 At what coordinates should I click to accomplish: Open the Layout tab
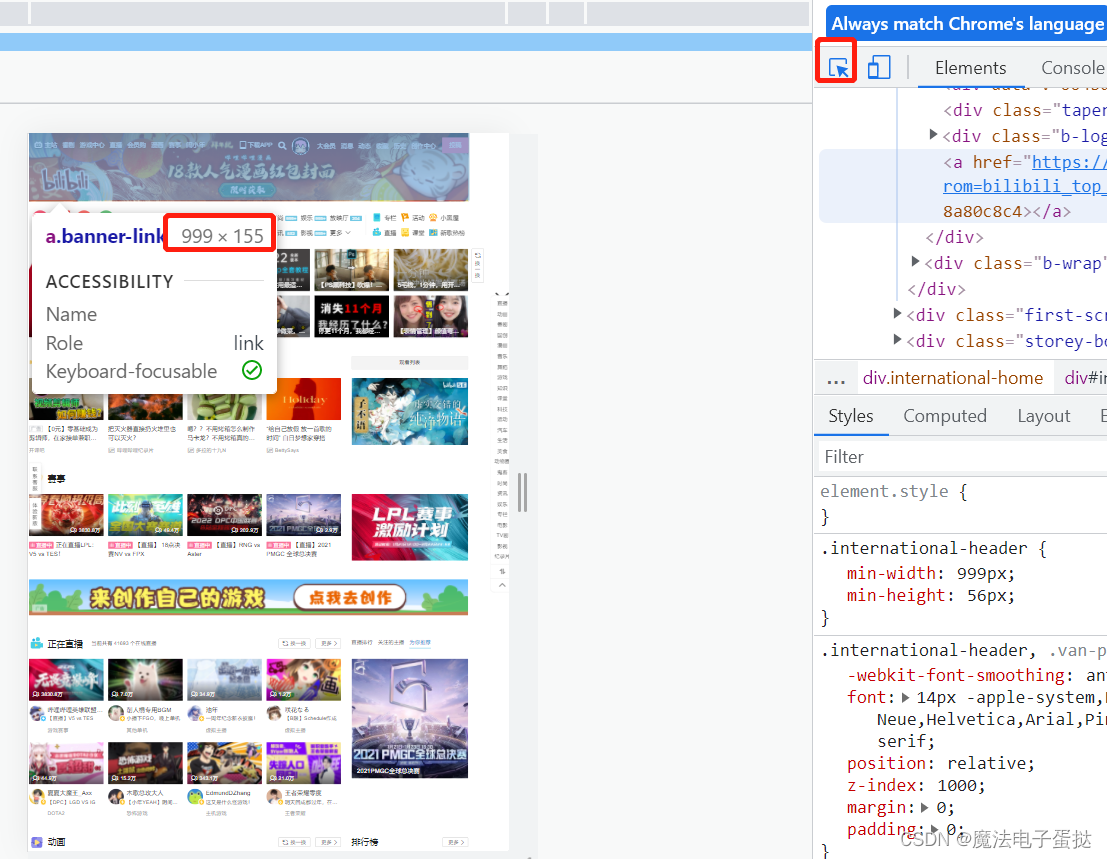[x=1043, y=416]
